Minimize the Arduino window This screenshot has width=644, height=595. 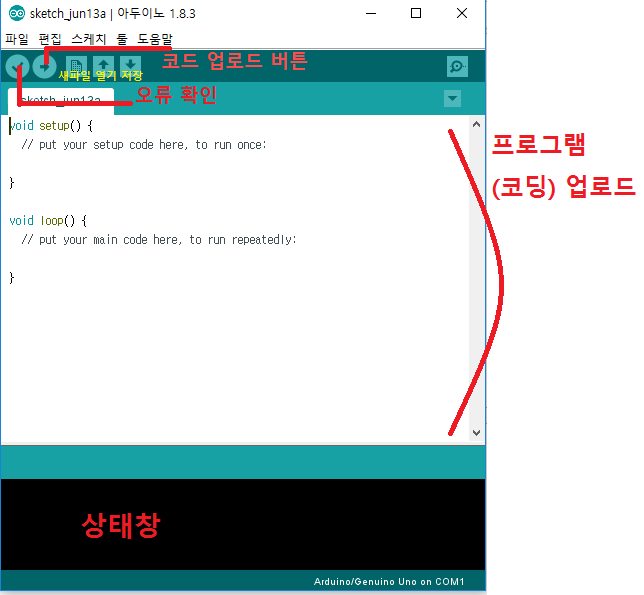point(371,13)
